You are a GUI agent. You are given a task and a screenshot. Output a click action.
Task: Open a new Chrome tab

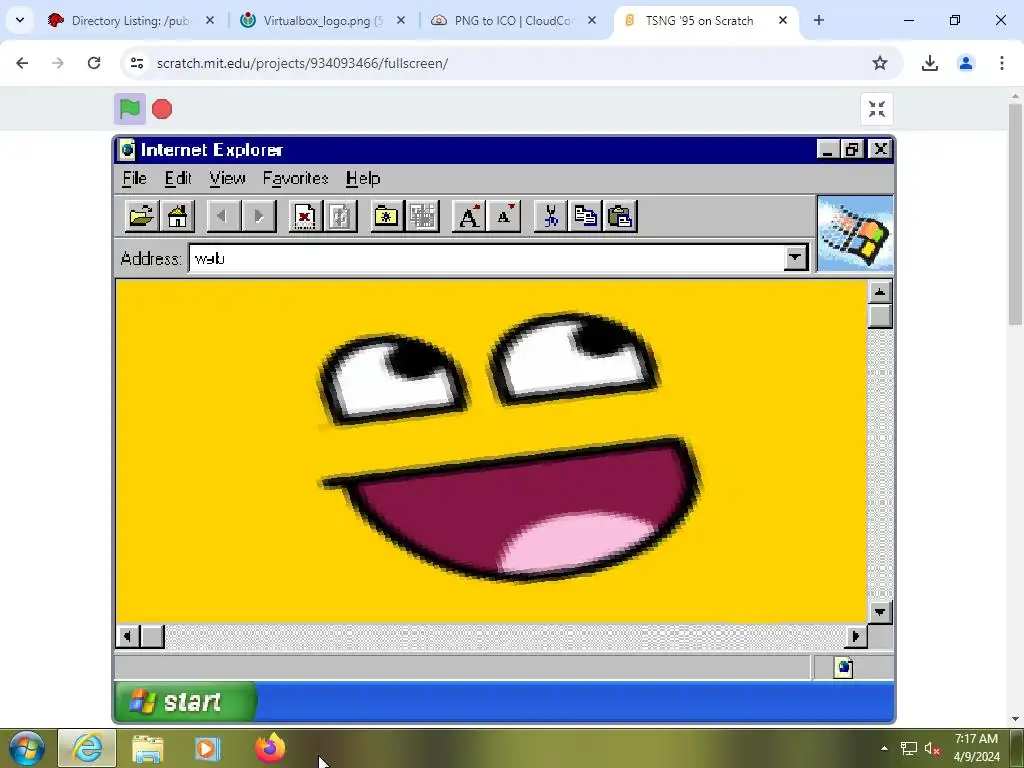[x=819, y=20]
